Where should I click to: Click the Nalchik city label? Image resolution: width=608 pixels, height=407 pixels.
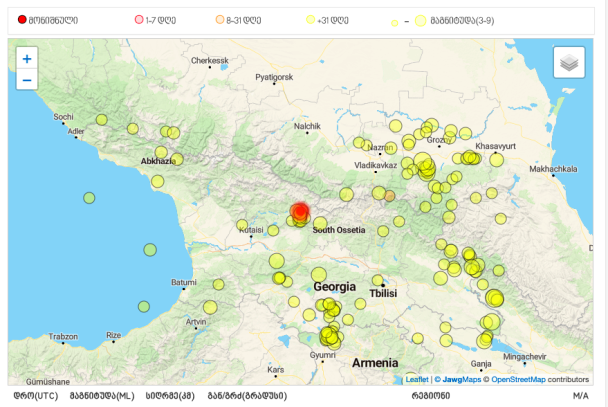coord(307,126)
